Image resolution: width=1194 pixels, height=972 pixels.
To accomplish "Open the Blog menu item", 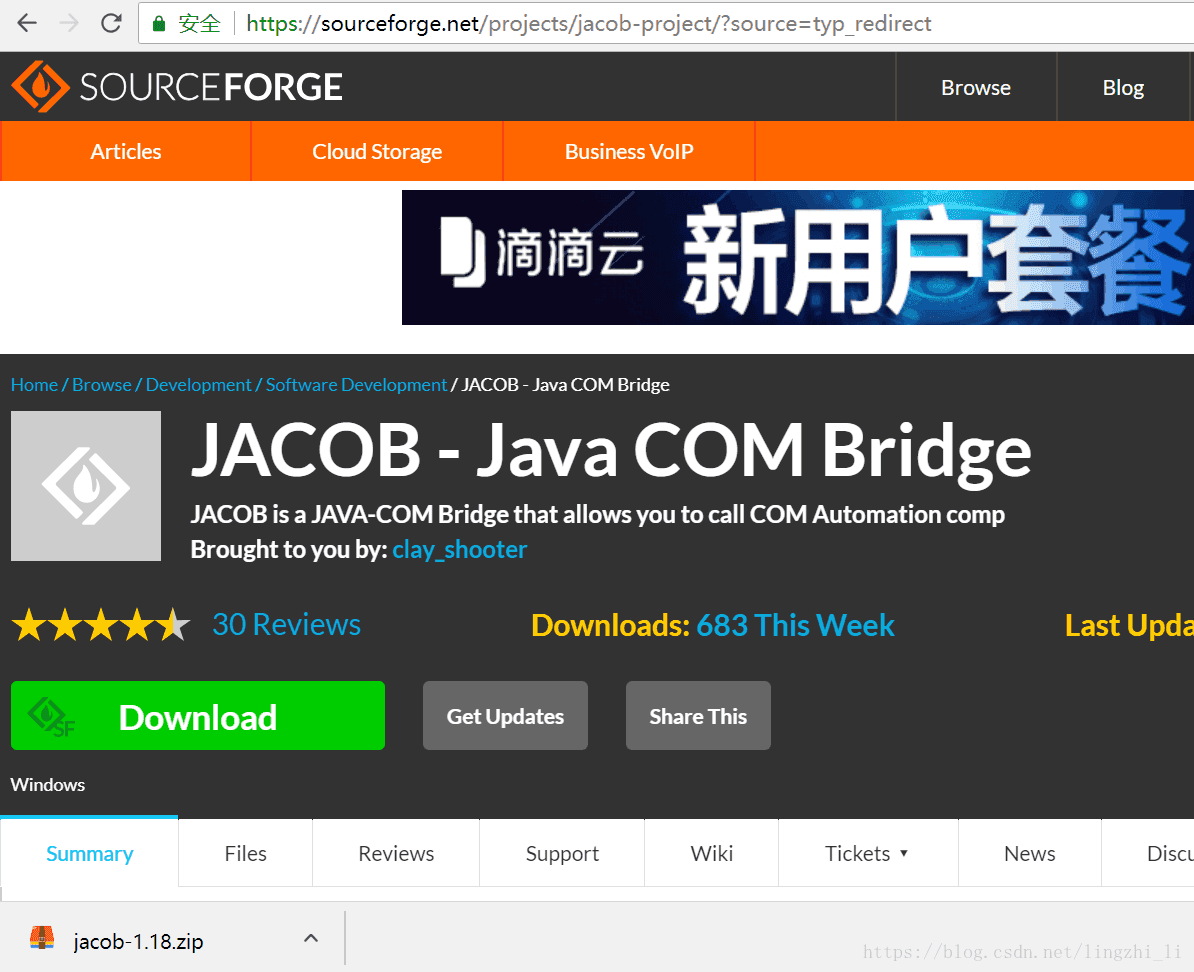I will point(1123,88).
